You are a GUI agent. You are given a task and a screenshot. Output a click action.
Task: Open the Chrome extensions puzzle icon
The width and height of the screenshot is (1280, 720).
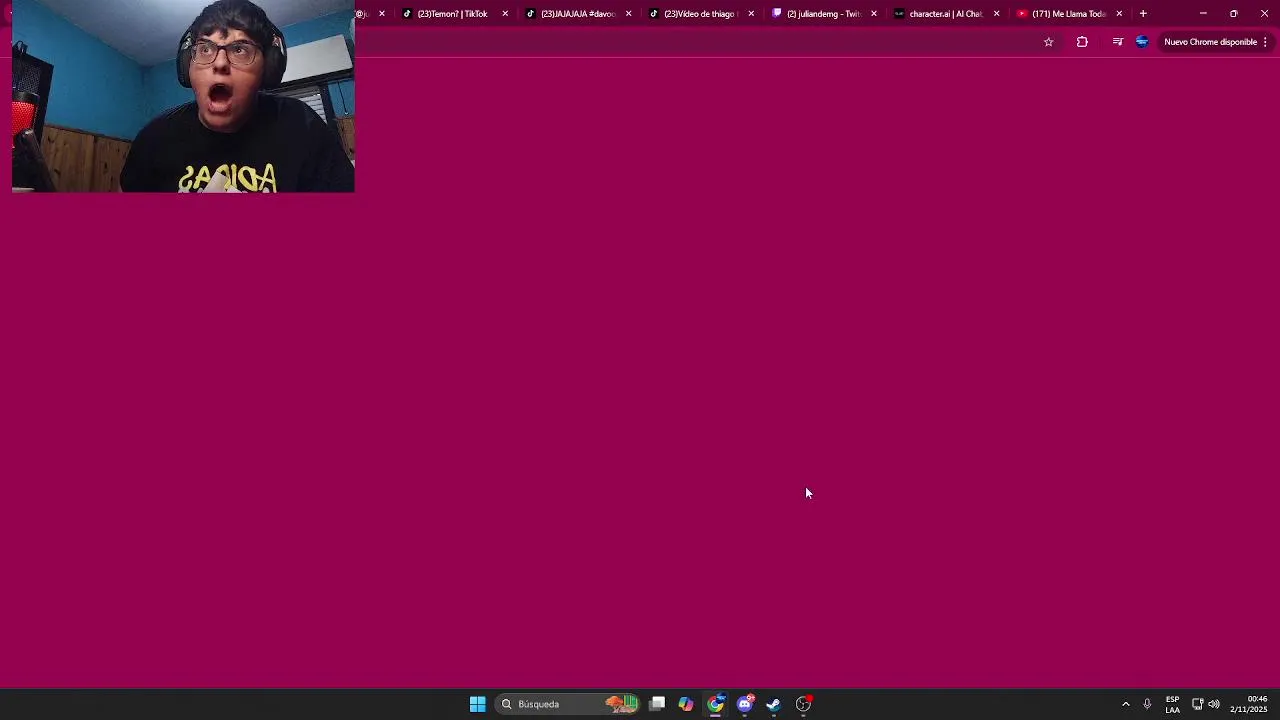point(1082,42)
